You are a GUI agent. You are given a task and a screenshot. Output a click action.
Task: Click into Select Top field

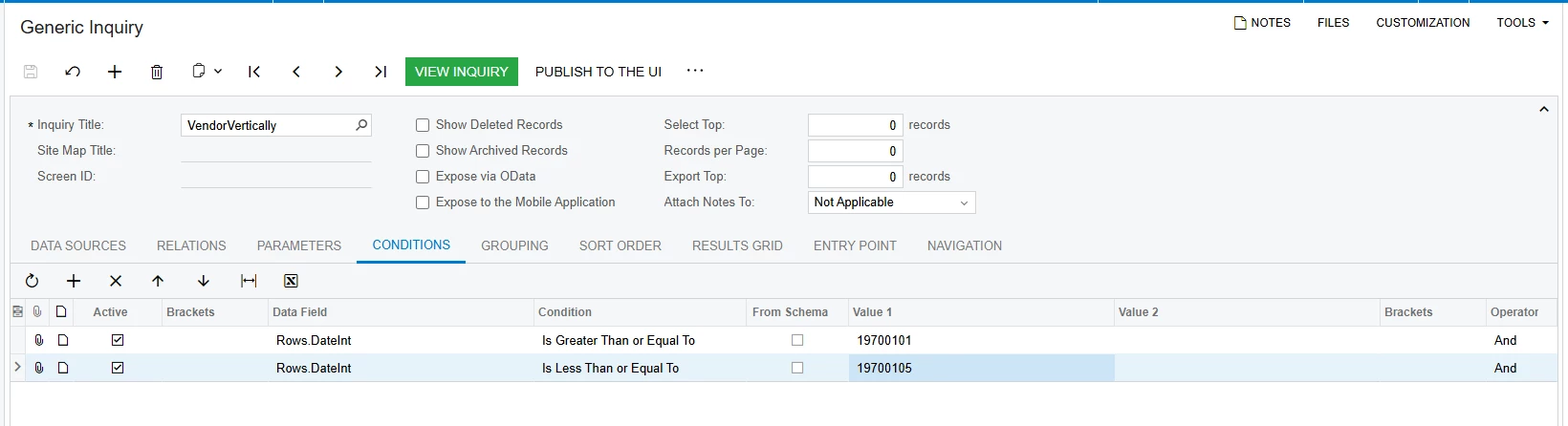855,125
